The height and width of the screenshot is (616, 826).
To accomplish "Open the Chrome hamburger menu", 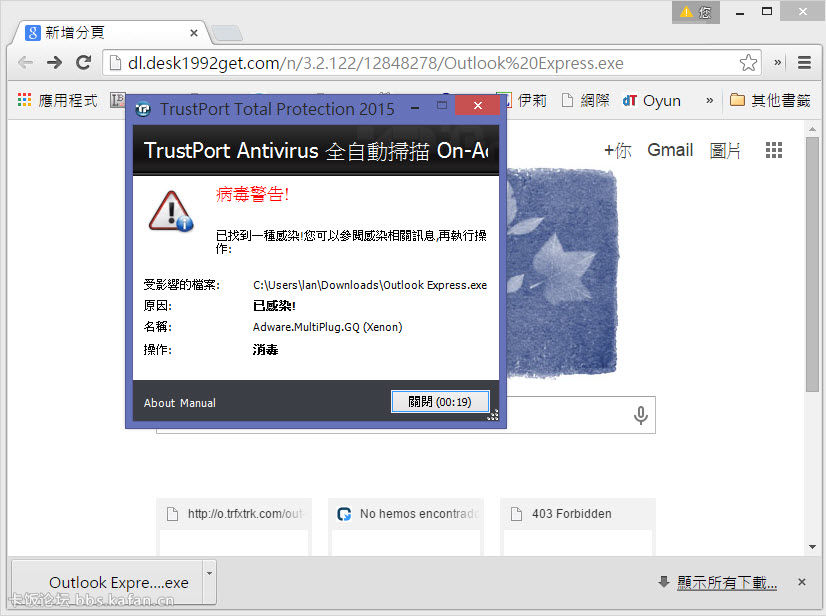I will click(x=804, y=63).
